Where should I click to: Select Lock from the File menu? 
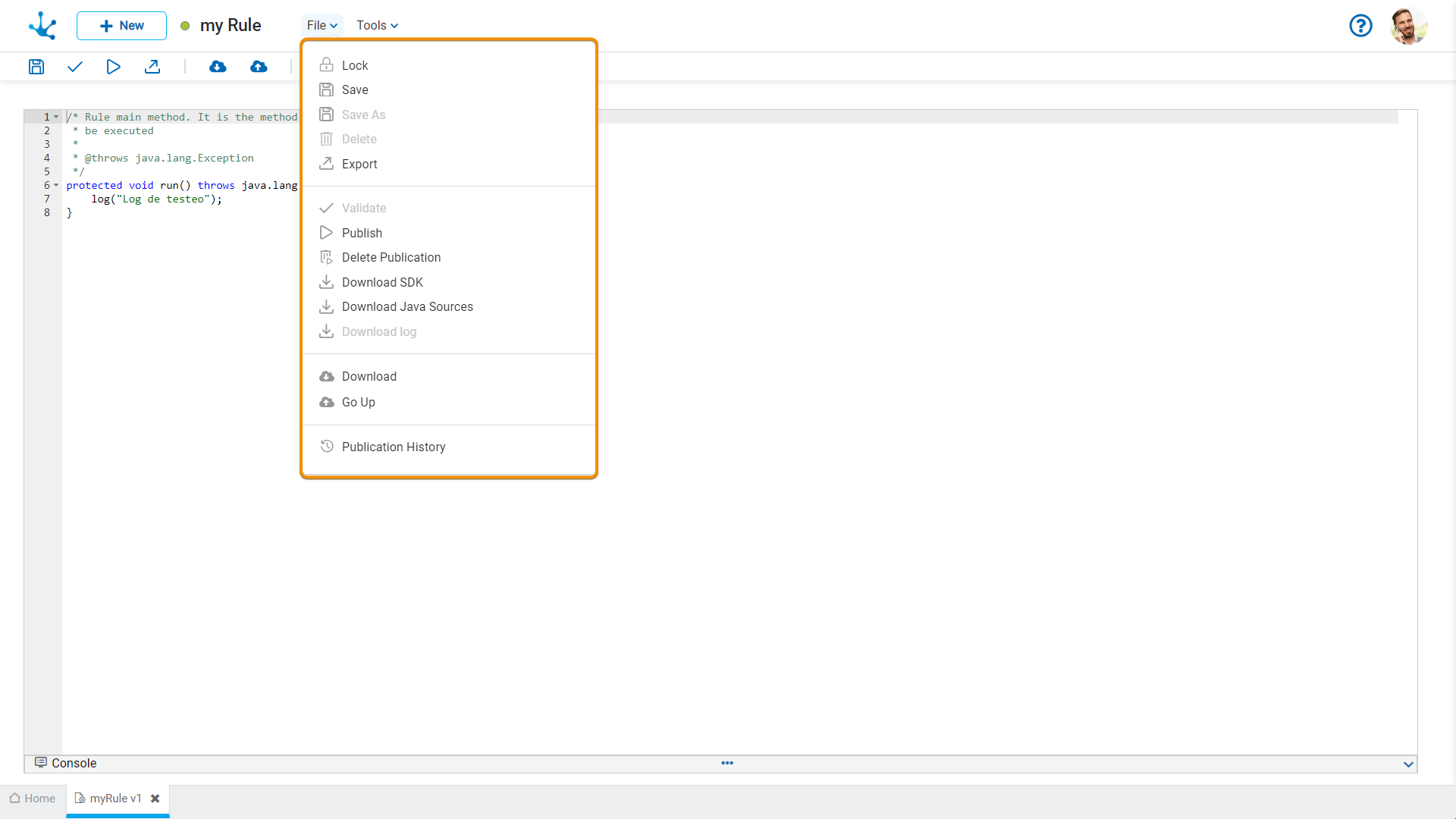354,65
